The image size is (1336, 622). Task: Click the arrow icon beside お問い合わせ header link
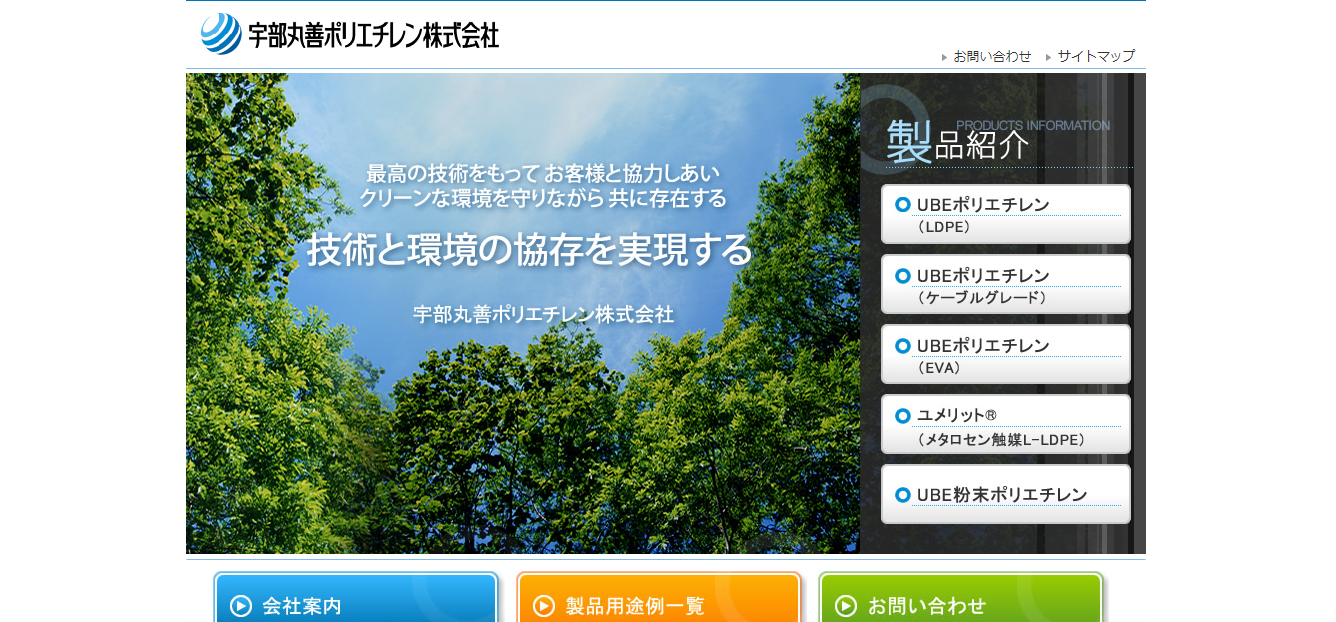(x=944, y=57)
